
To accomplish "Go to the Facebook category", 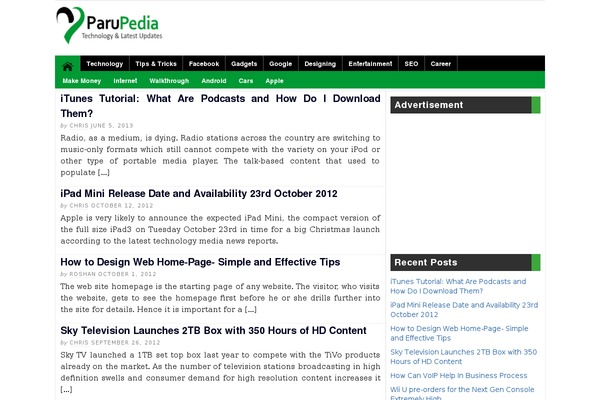I will coord(204,64).
